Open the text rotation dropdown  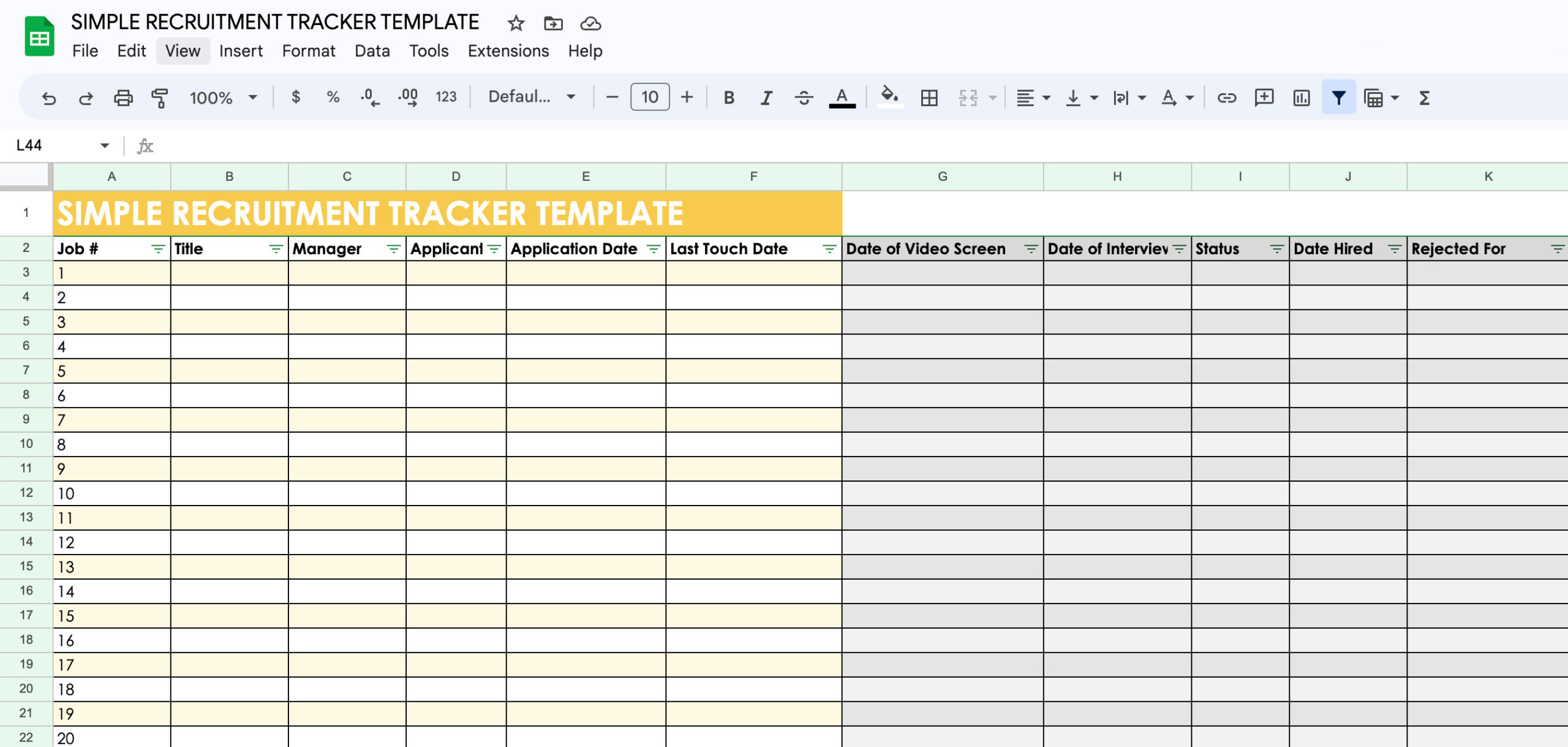coord(1178,98)
